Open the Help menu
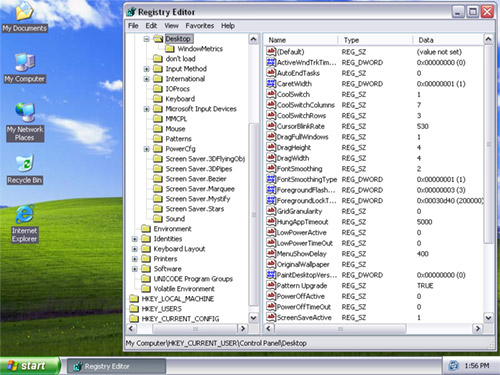This screenshot has width=500, height=375. [x=228, y=26]
